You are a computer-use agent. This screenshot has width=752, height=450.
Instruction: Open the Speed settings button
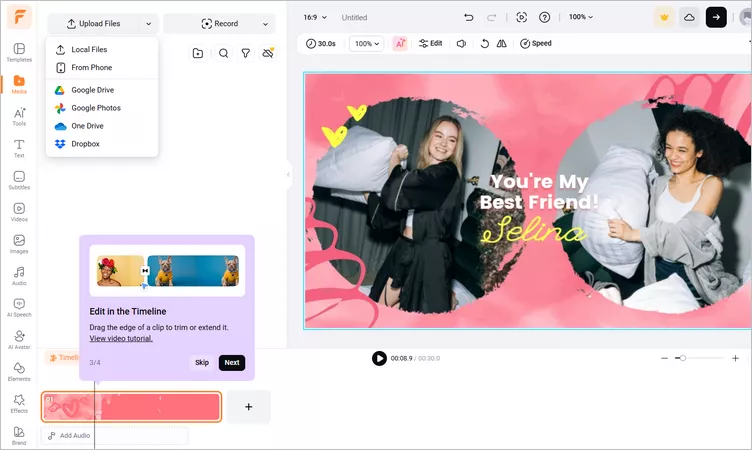(x=536, y=44)
